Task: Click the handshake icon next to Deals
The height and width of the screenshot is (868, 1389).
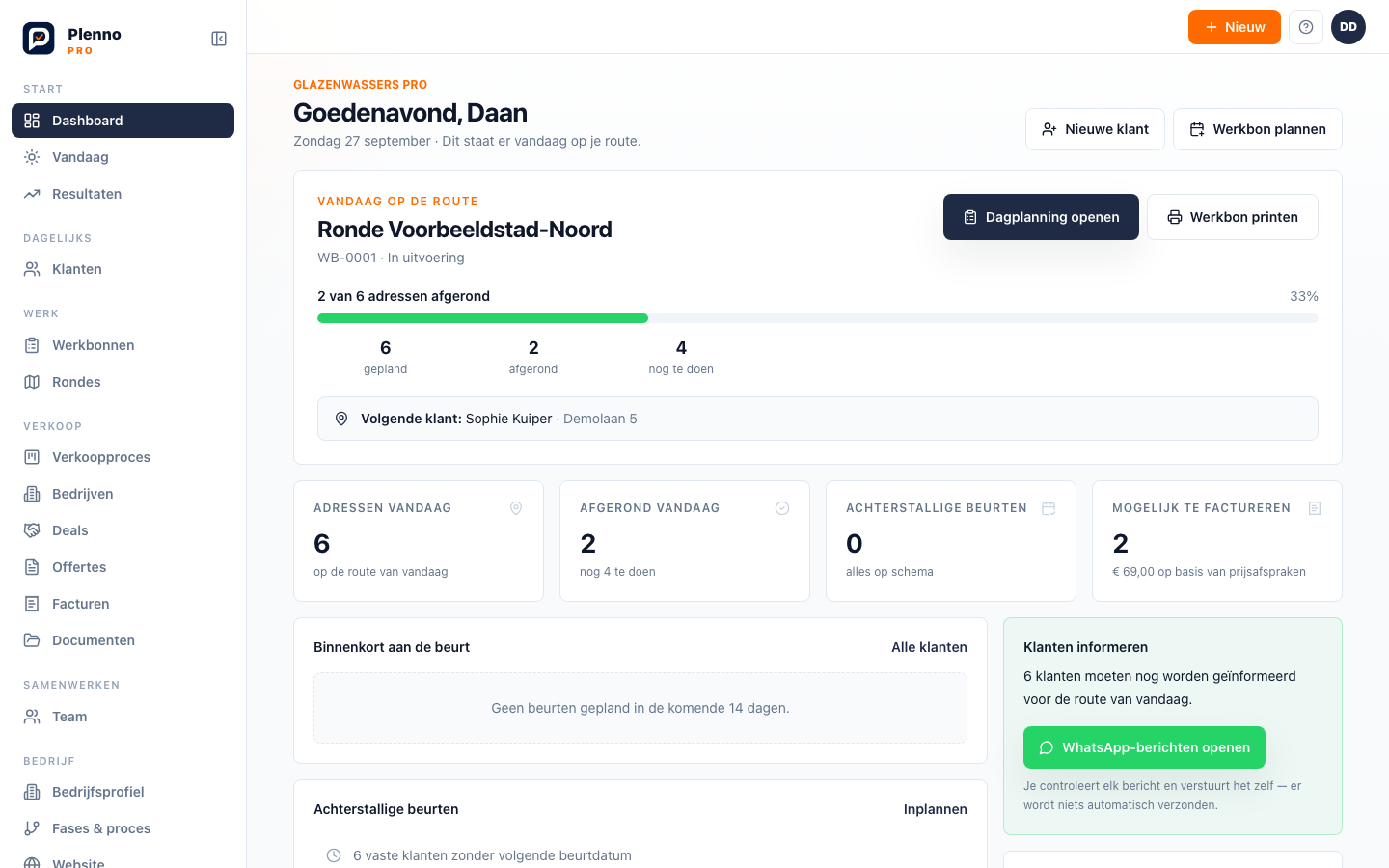Action: coord(32,530)
